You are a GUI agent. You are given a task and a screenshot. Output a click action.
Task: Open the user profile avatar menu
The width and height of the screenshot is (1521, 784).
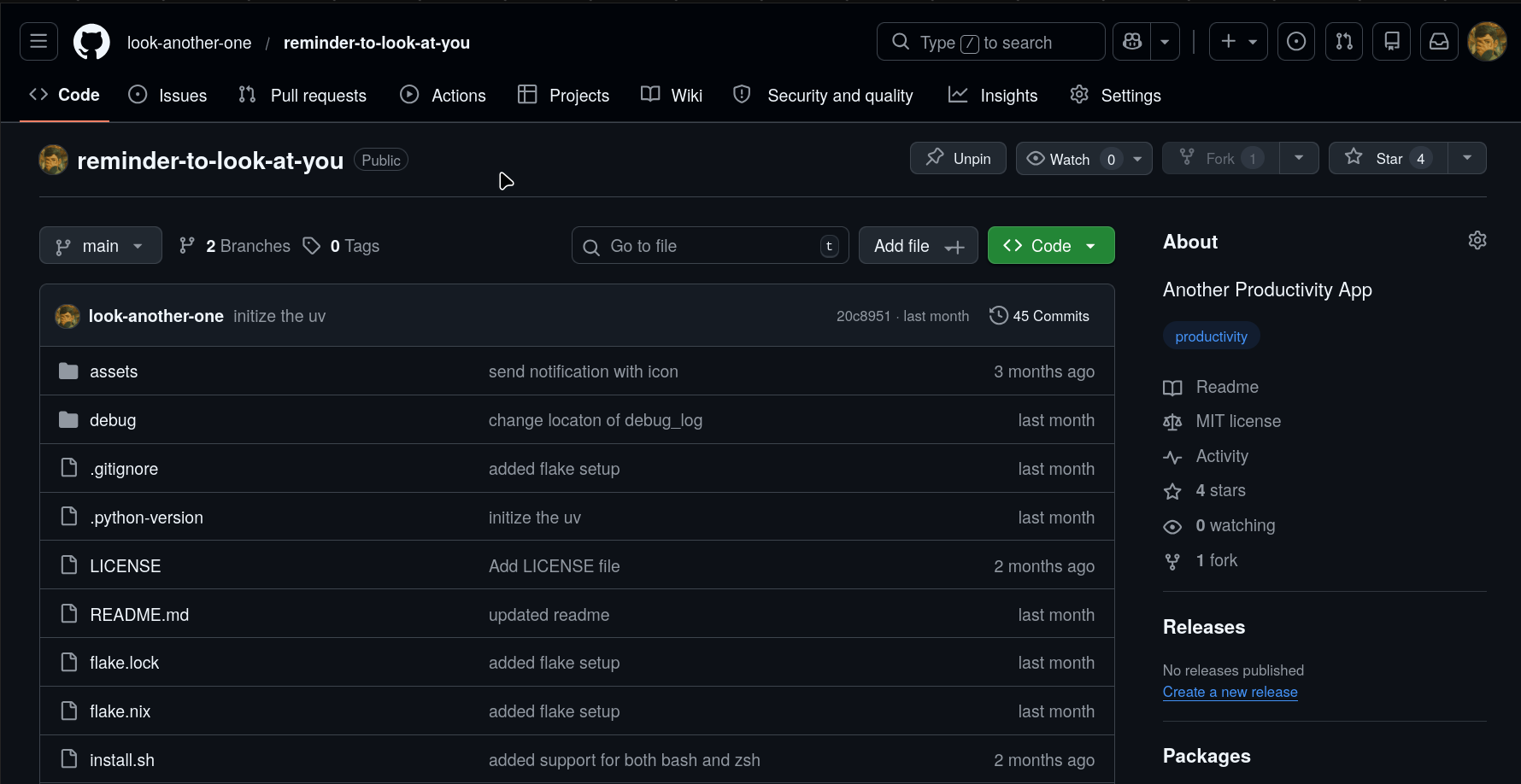tap(1486, 42)
